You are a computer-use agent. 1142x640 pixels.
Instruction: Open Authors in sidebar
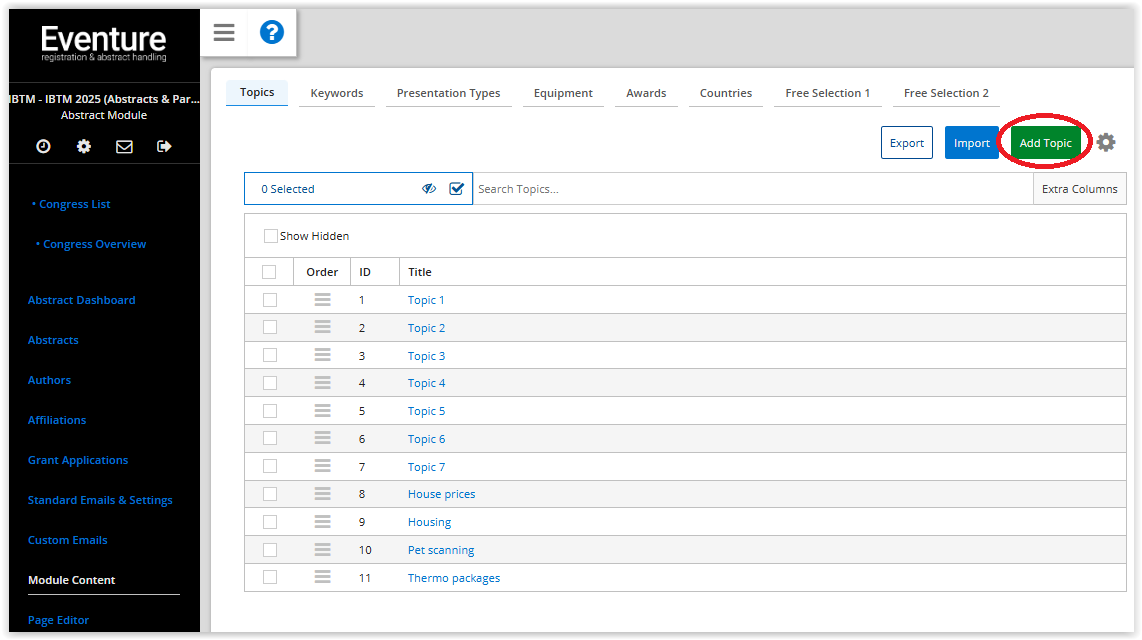point(50,380)
